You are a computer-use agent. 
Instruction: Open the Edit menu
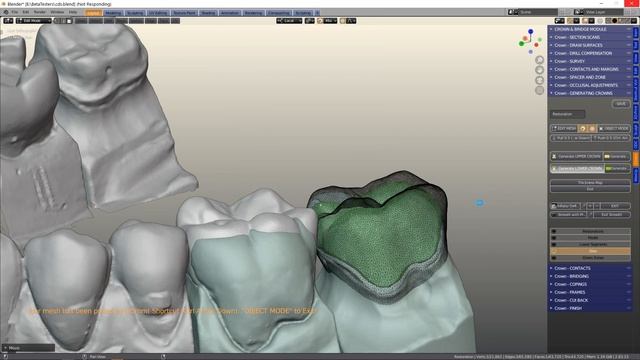[x=26, y=13]
